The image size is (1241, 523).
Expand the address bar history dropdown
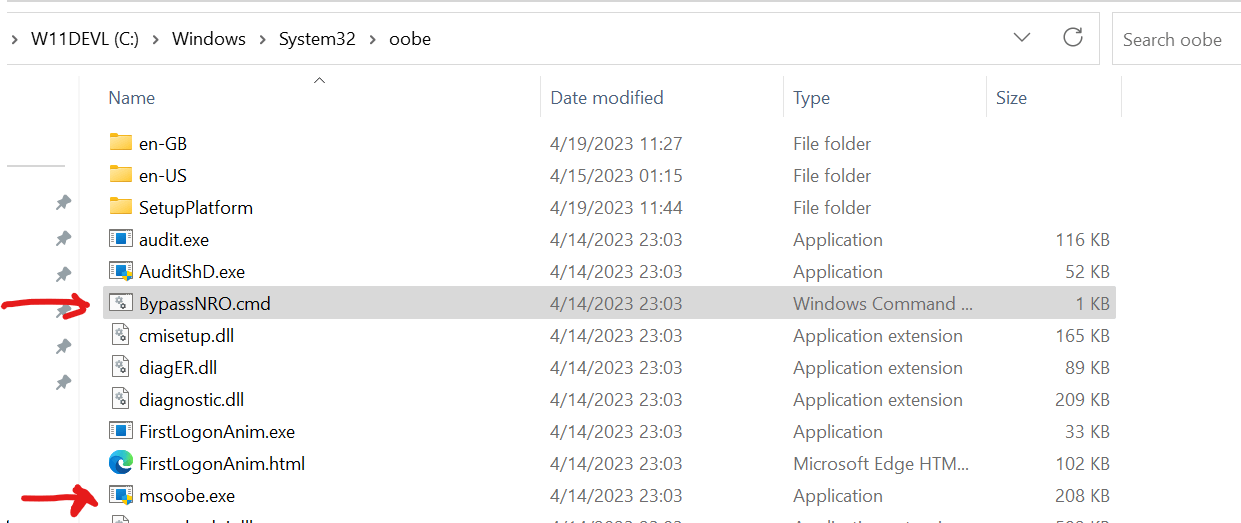[1022, 38]
